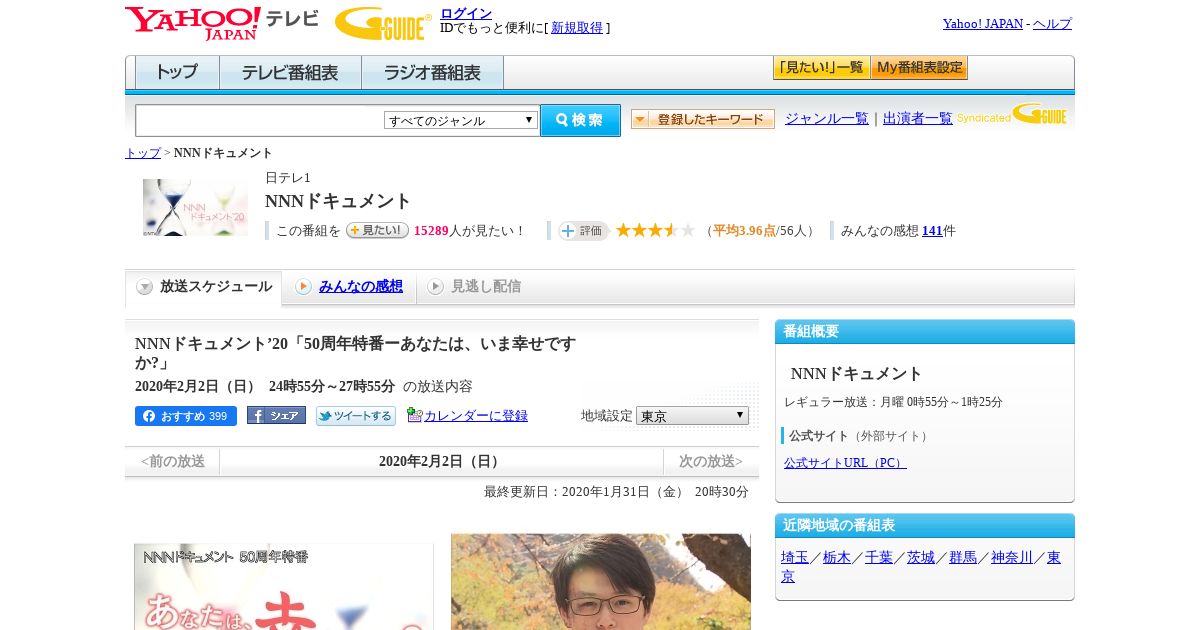Click the 15289 want-to-watch count text
The height and width of the screenshot is (630, 1200).
pos(431,231)
